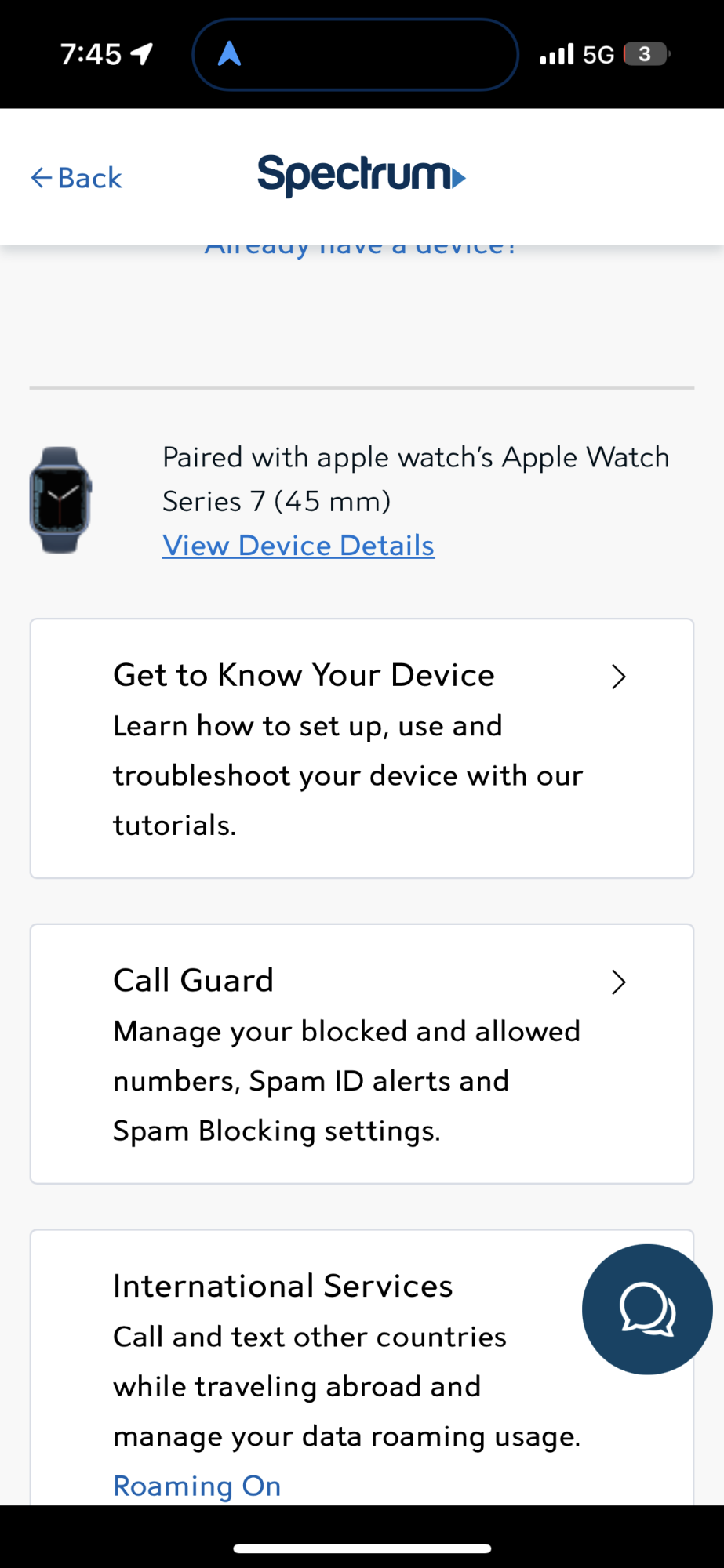Tap the Spectrum logo in header

click(362, 176)
